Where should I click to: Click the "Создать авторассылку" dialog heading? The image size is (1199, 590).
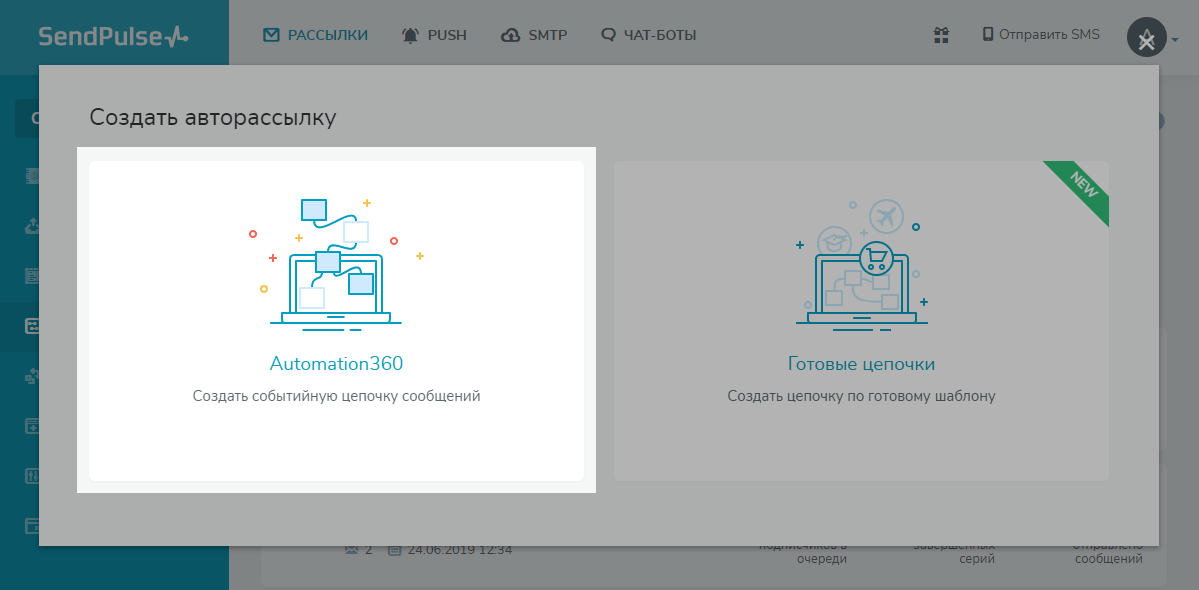point(213,118)
